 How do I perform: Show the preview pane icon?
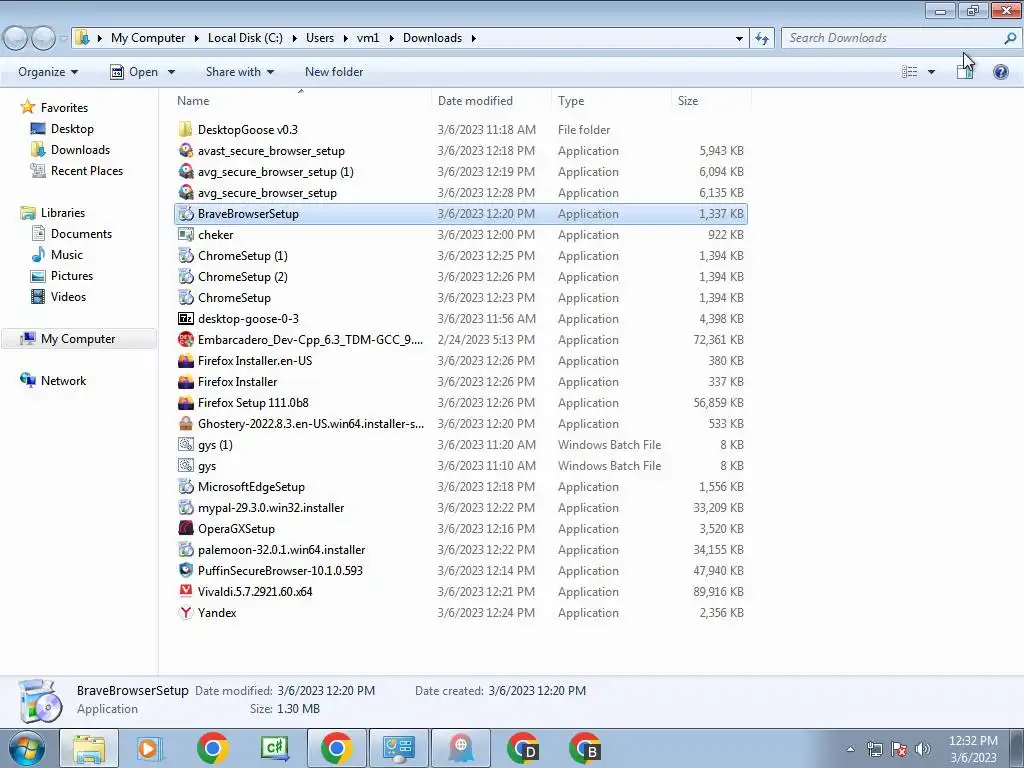tap(965, 72)
